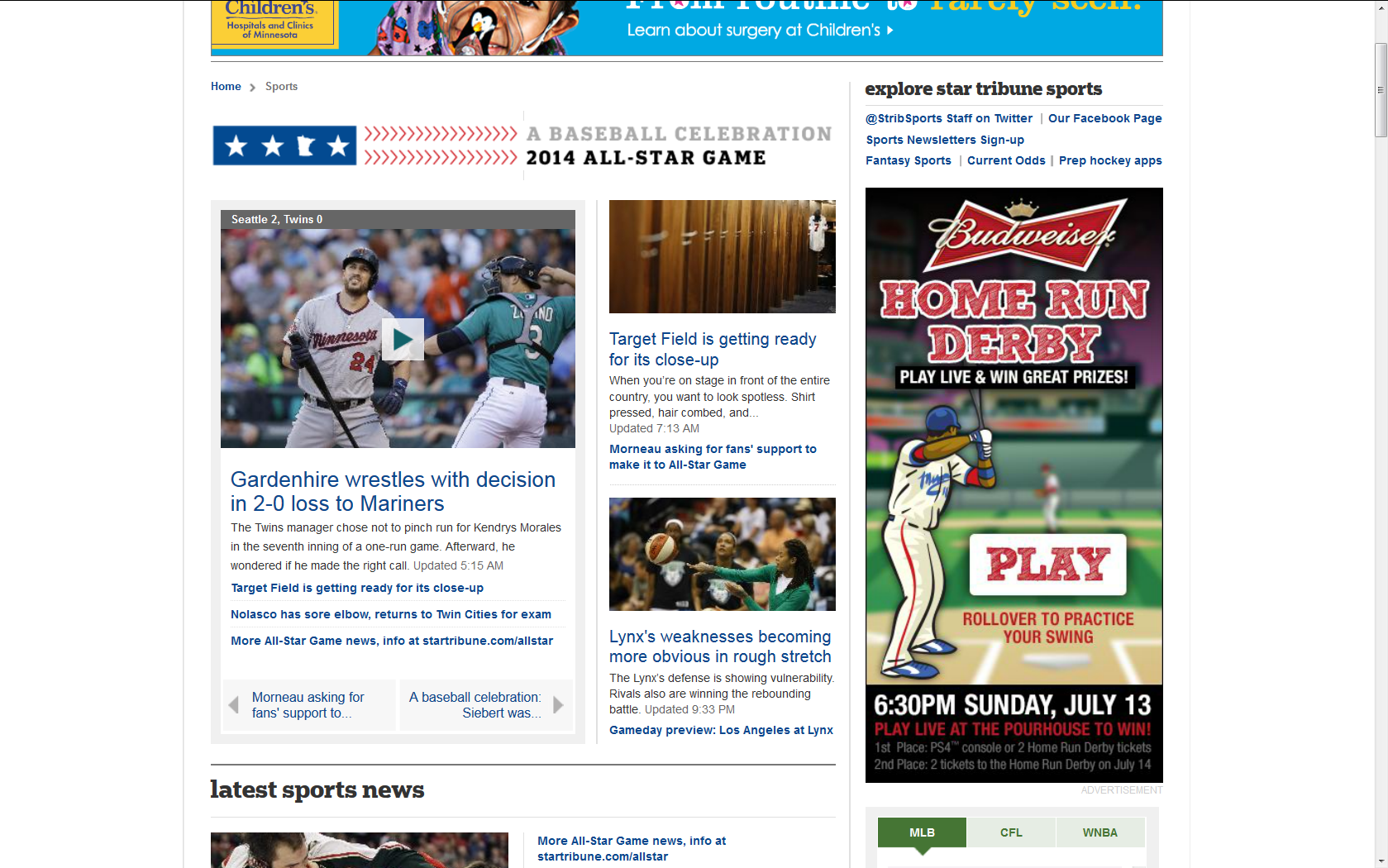Select the MLB scores tab
Image resolution: width=1388 pixels, height=868 pixels.
tap(921, 832)
